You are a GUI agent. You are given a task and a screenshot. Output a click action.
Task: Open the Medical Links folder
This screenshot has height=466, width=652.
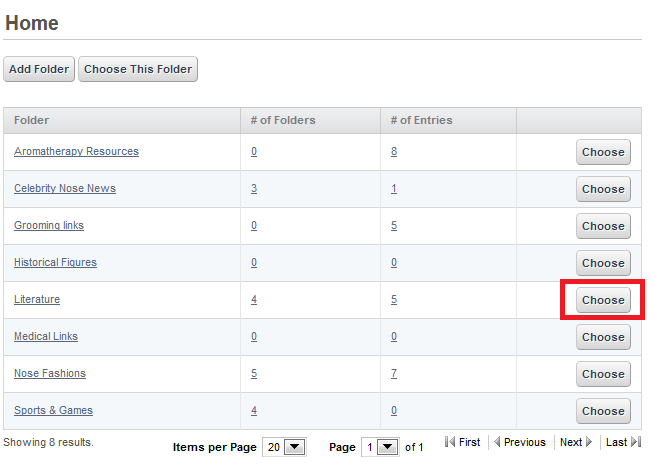click(46, 336)
